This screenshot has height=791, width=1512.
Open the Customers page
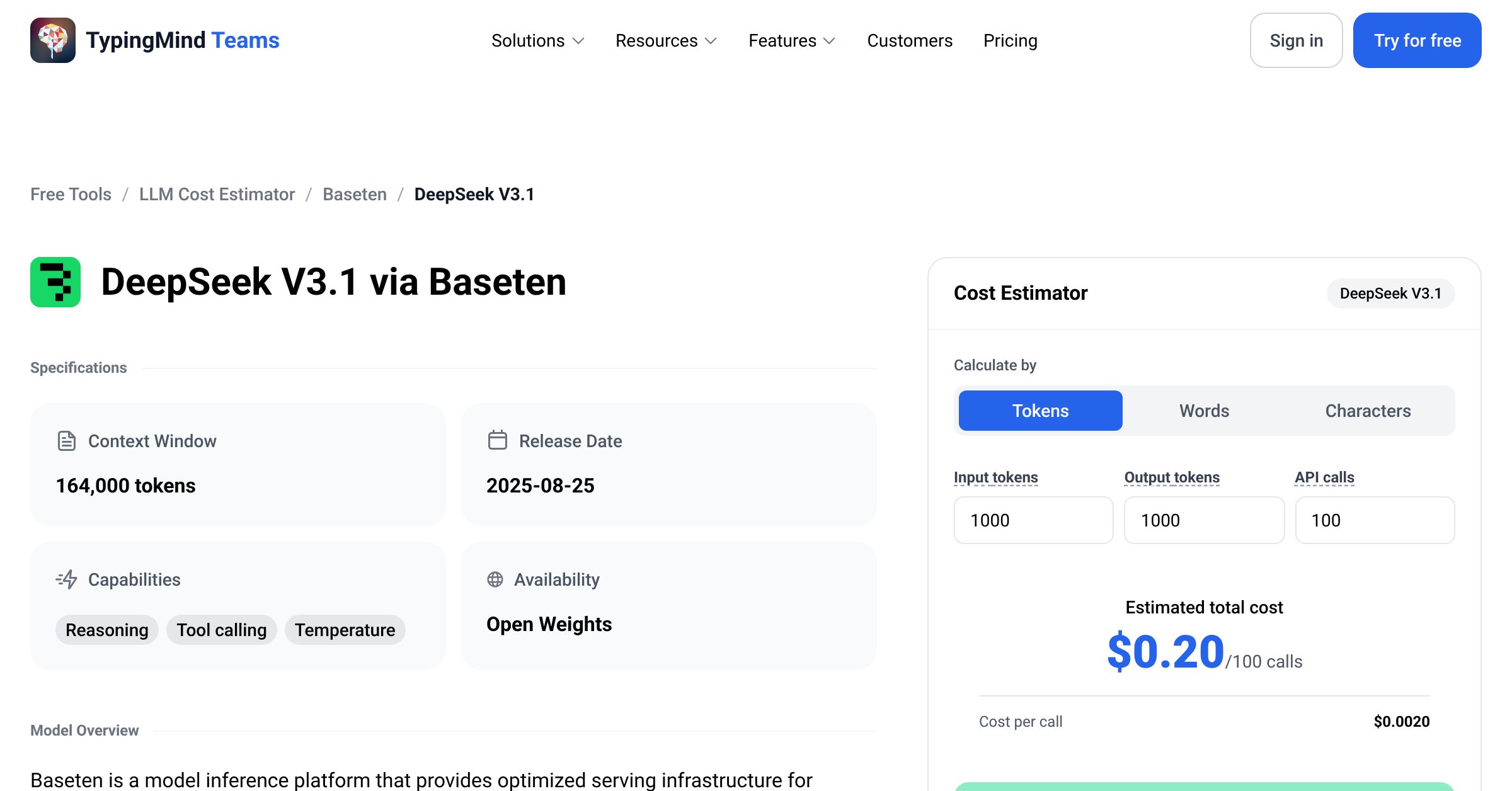tap(910, 40)
